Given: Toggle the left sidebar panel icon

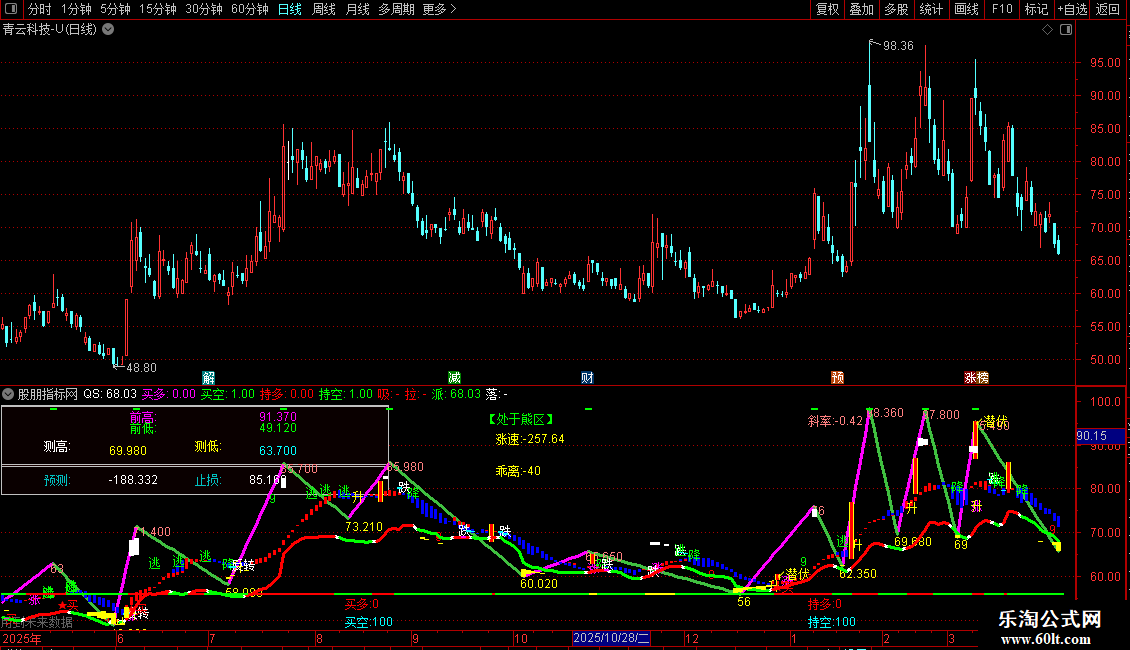Looking at the screenshot, I should pos(11,9).
